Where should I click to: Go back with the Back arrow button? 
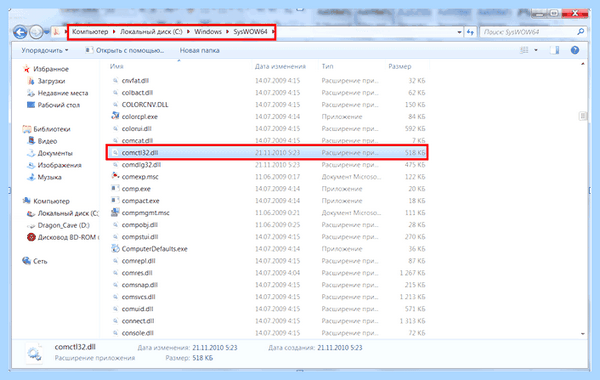tap(20, 32)
